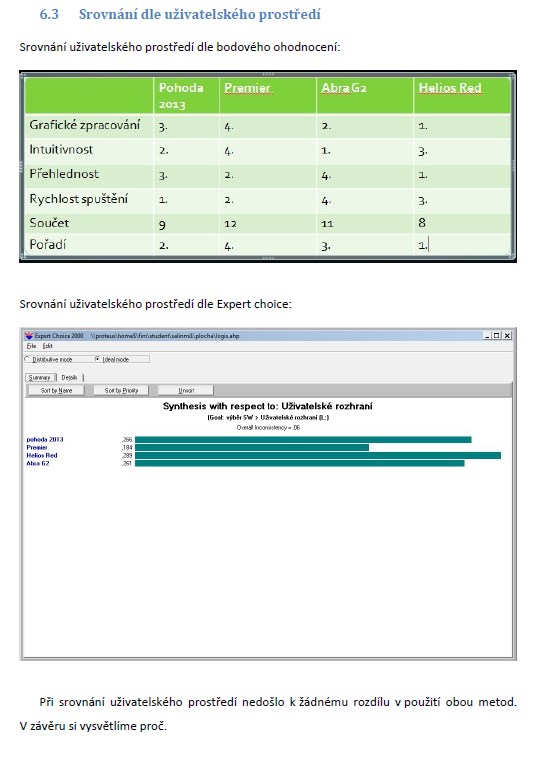Image resolution: width=538 pixels, height=760 pixels.
Task: Open the Edit menu in Expert Choice
Action: (47, 346)
